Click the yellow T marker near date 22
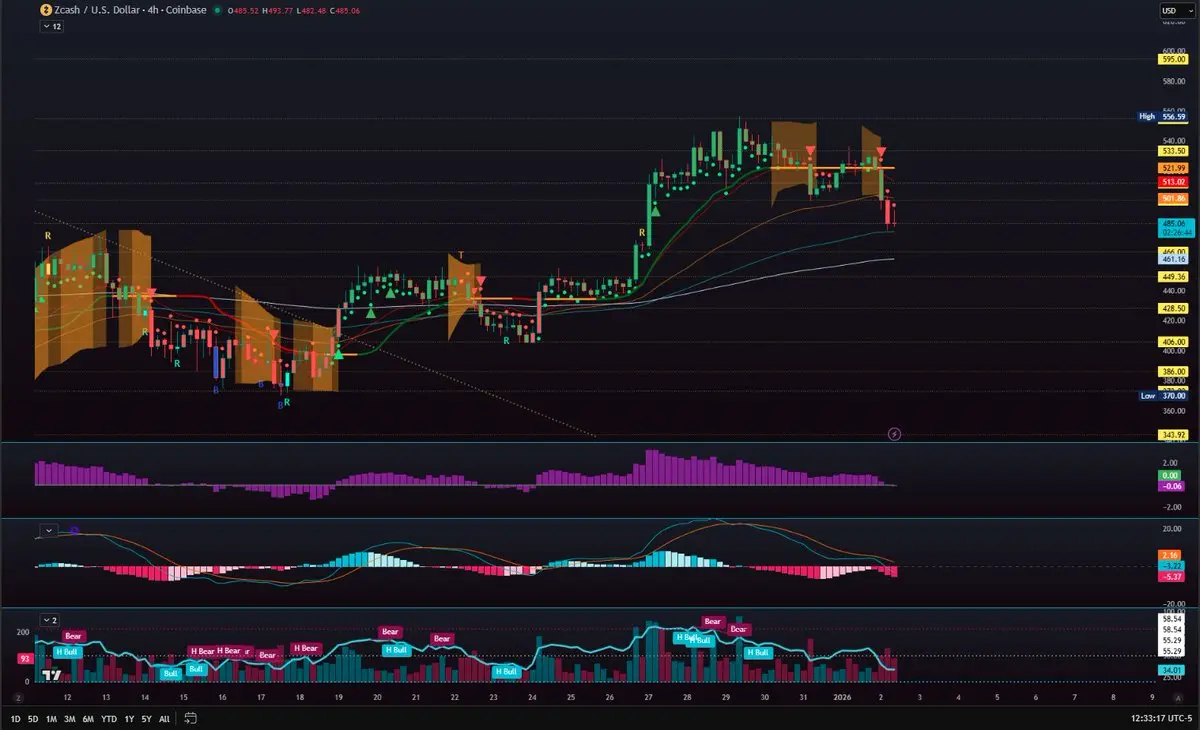This screenshot has width=1200, height=730. tap(461, 256)
